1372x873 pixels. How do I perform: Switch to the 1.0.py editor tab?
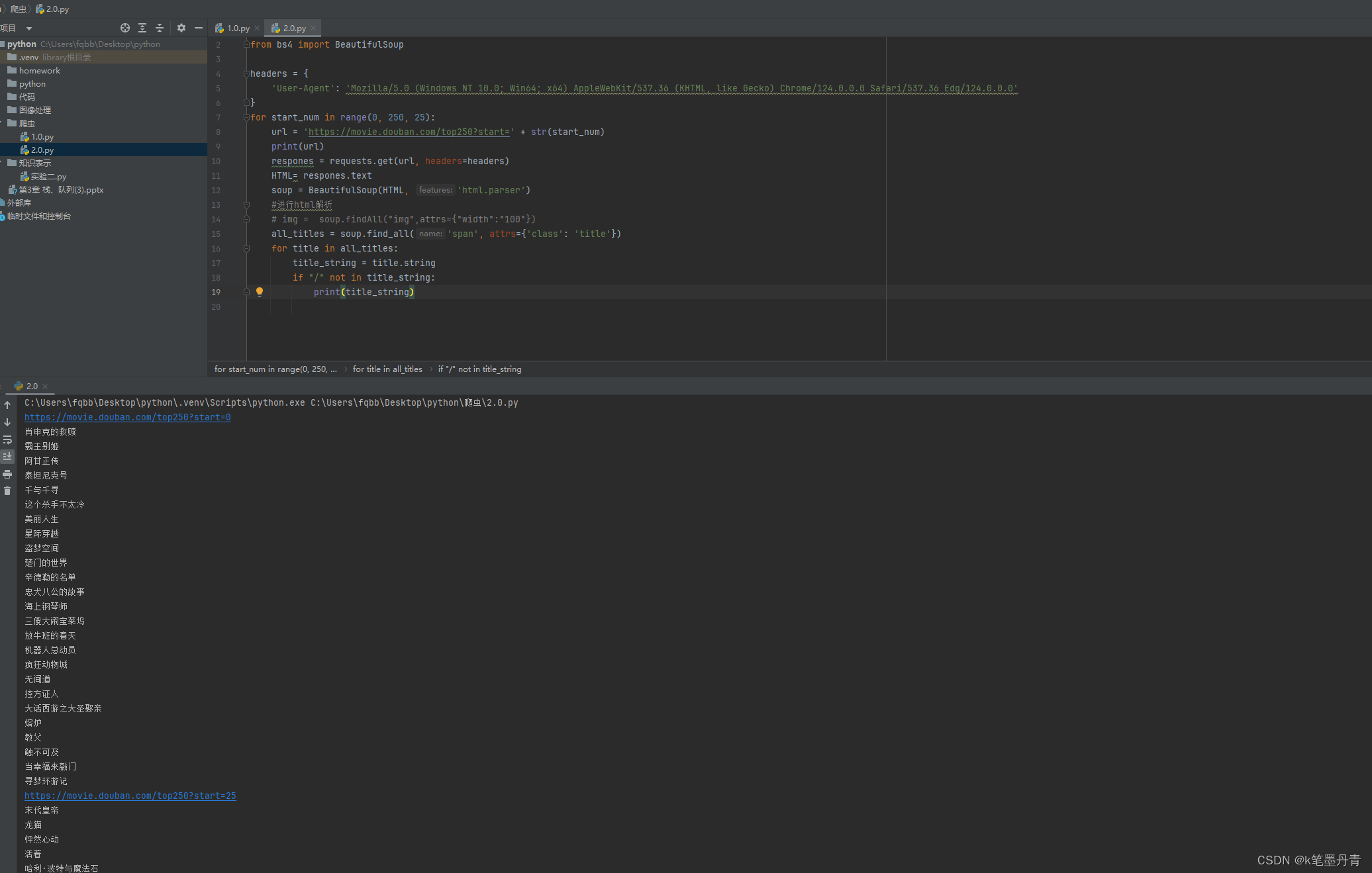pos(238,28)
